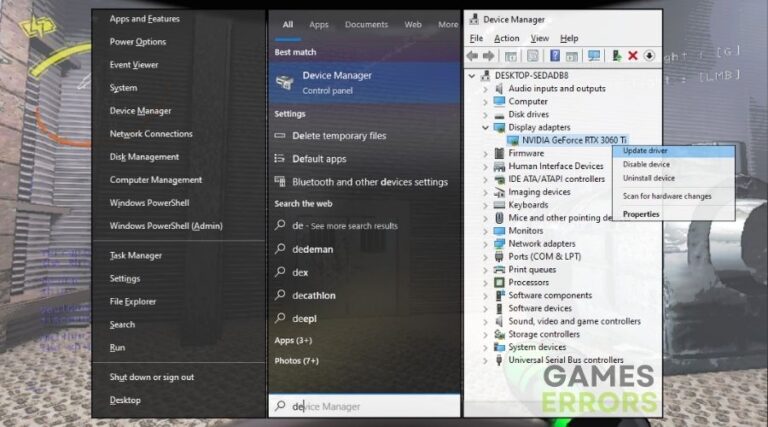Click the Properties toolbar icon in Device Manager
768x427 pixels.
532,56
